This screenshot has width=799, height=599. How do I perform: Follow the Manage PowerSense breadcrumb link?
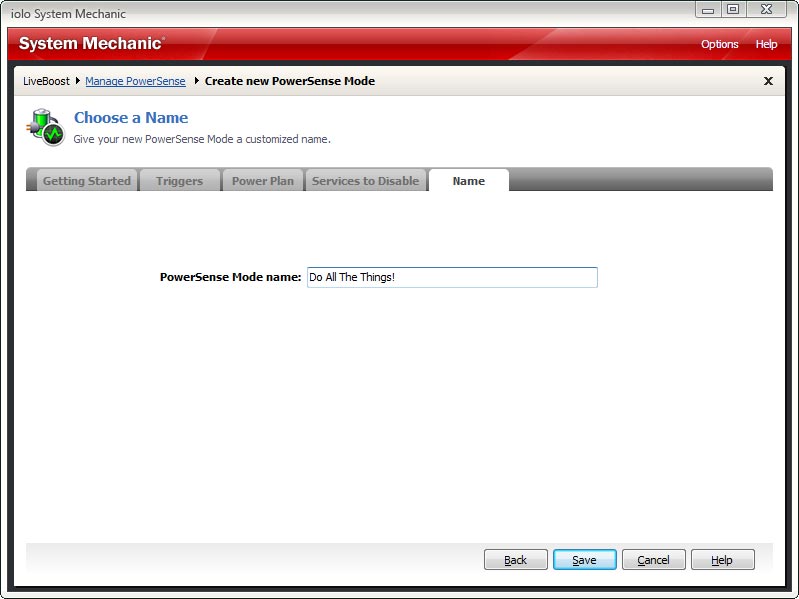pos(135,81)
